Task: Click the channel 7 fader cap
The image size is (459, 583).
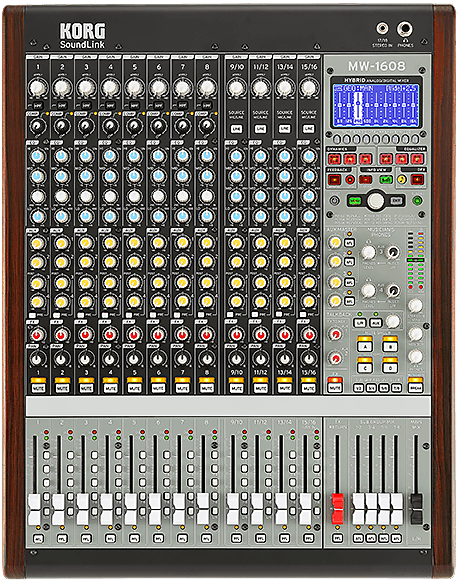Action: 179,509
